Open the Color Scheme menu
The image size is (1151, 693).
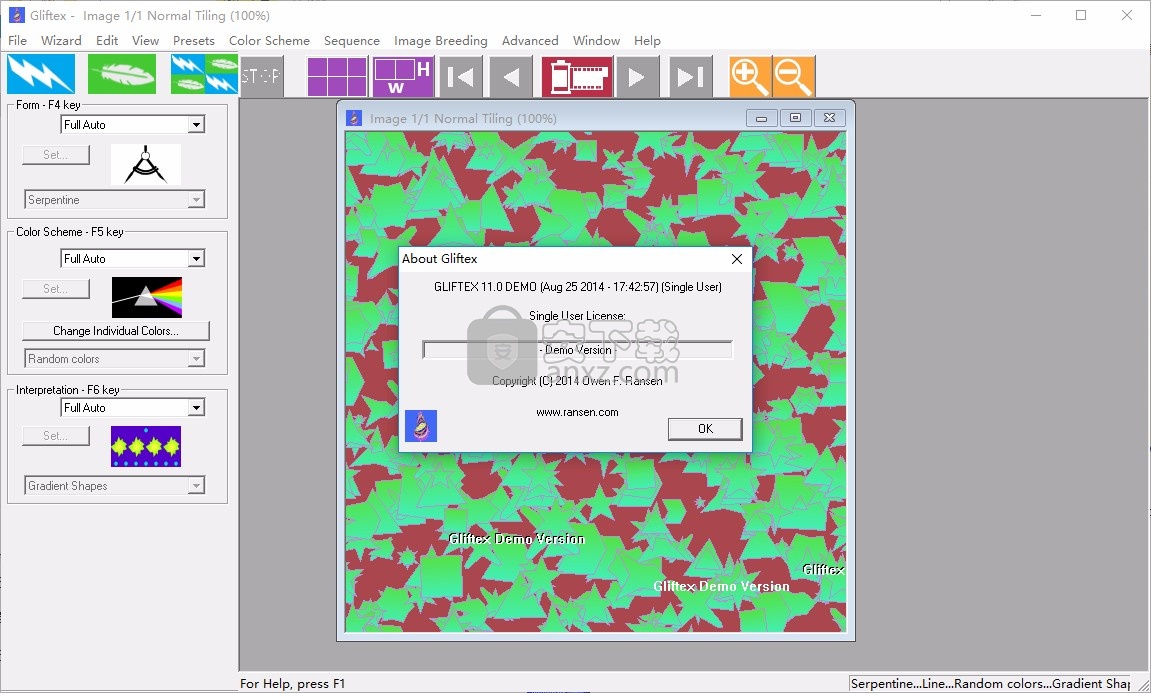(x=269, y=40)
